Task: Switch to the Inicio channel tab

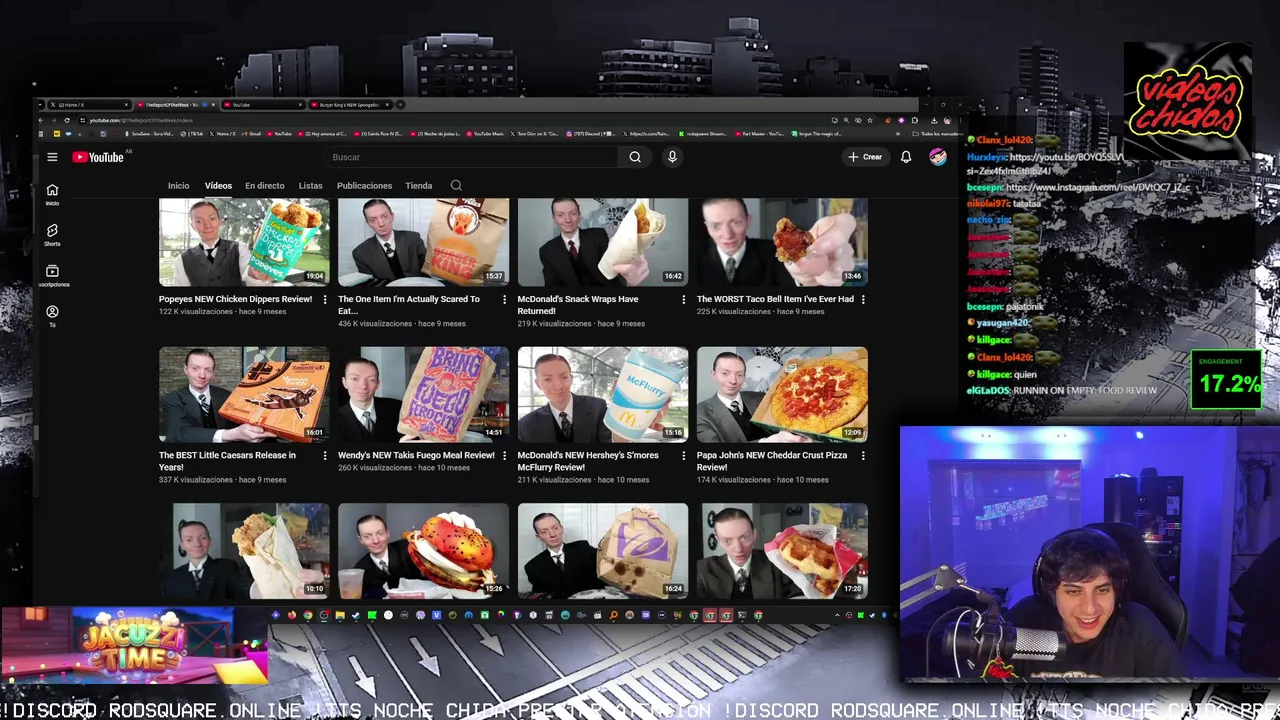Action: tap(178, 185)
